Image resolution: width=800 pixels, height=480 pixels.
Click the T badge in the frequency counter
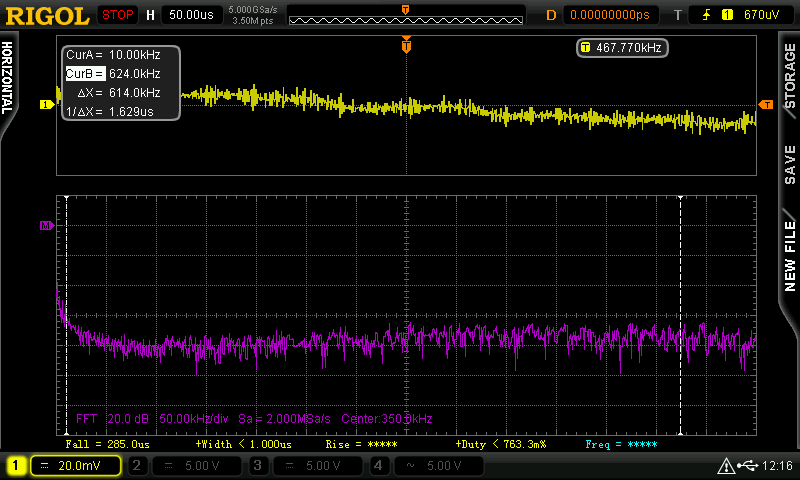click(x=585, y=48)
